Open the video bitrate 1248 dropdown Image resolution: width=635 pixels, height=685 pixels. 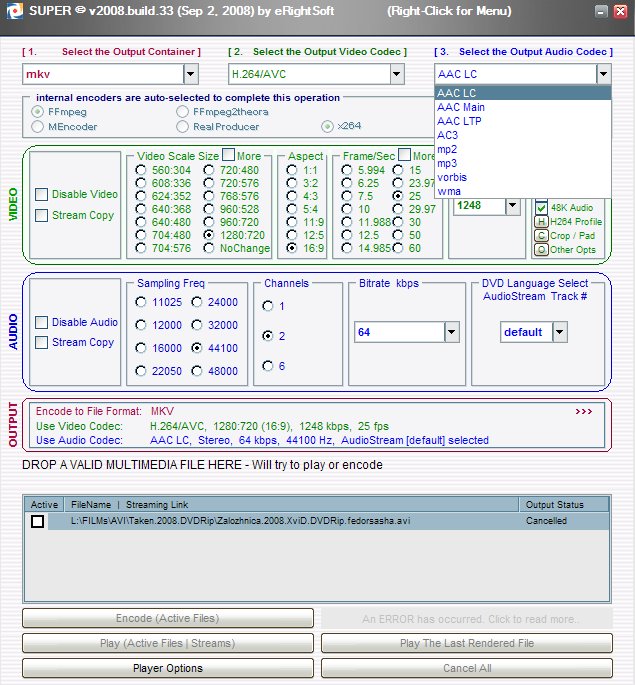(x=513, y=205)
